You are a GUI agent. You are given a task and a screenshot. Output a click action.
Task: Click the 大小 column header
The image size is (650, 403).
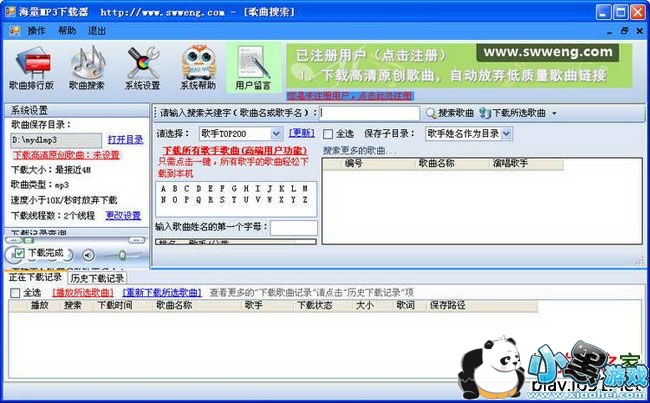[x=365, y=306]
